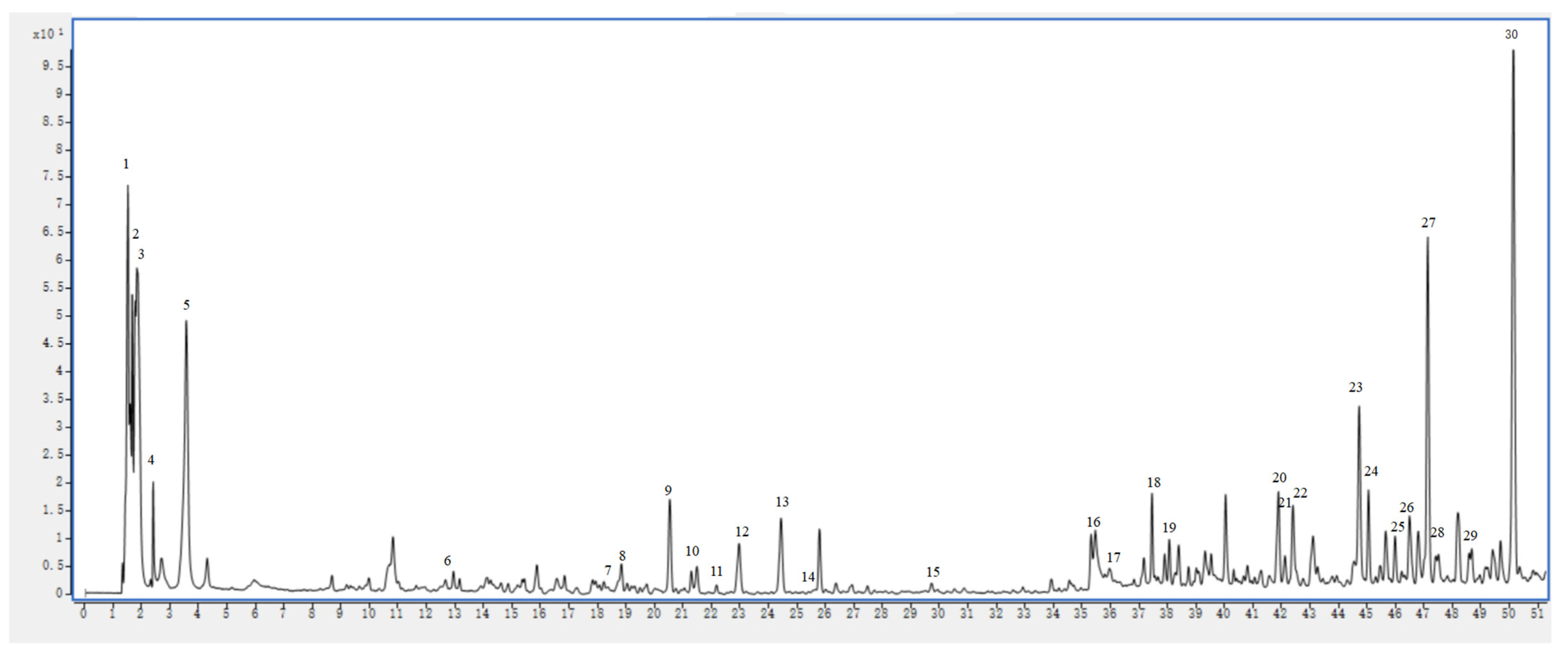Click peak label 5 above the early peak

[186, 305]
